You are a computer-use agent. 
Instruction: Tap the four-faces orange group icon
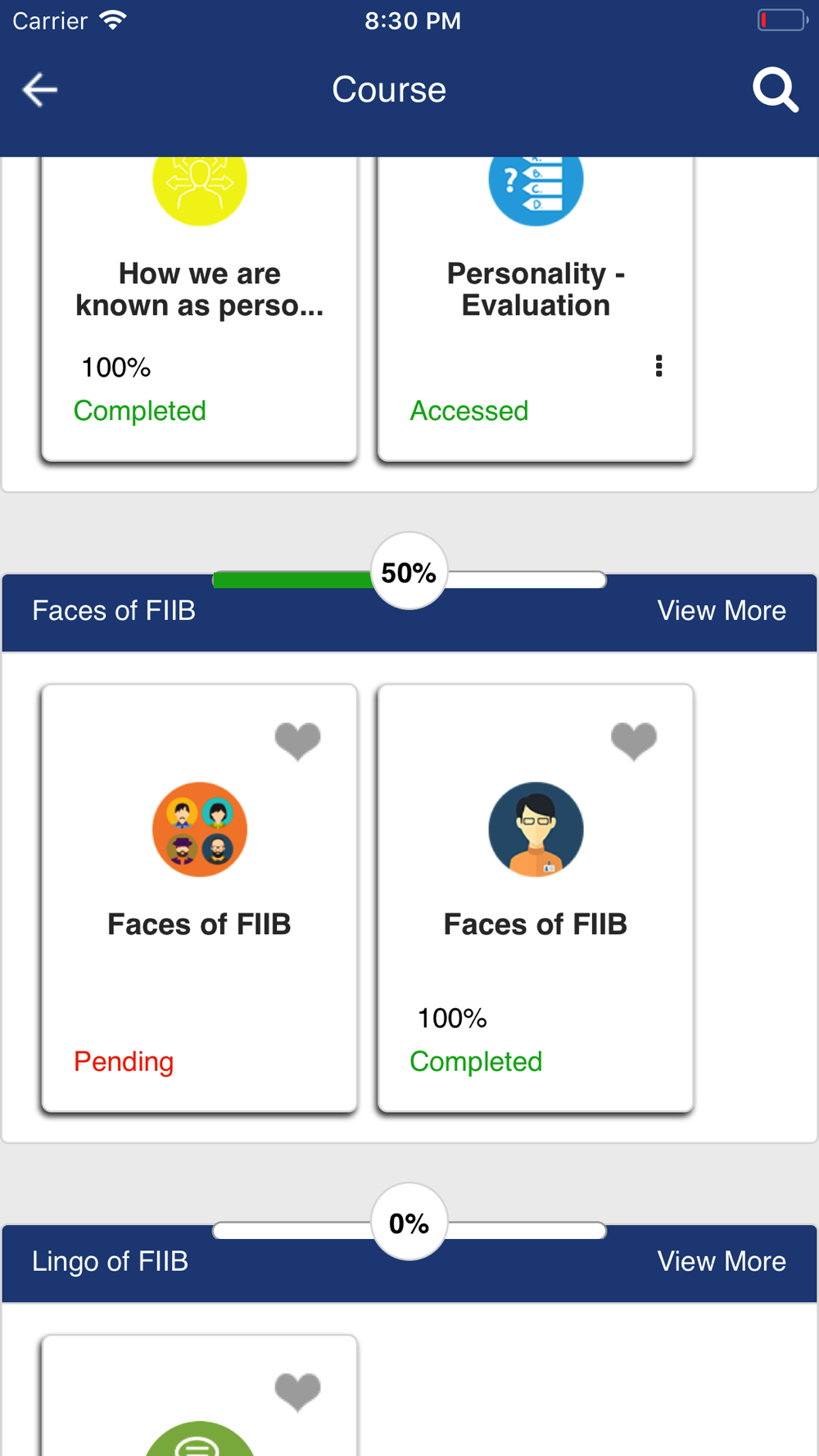(200, 830)
